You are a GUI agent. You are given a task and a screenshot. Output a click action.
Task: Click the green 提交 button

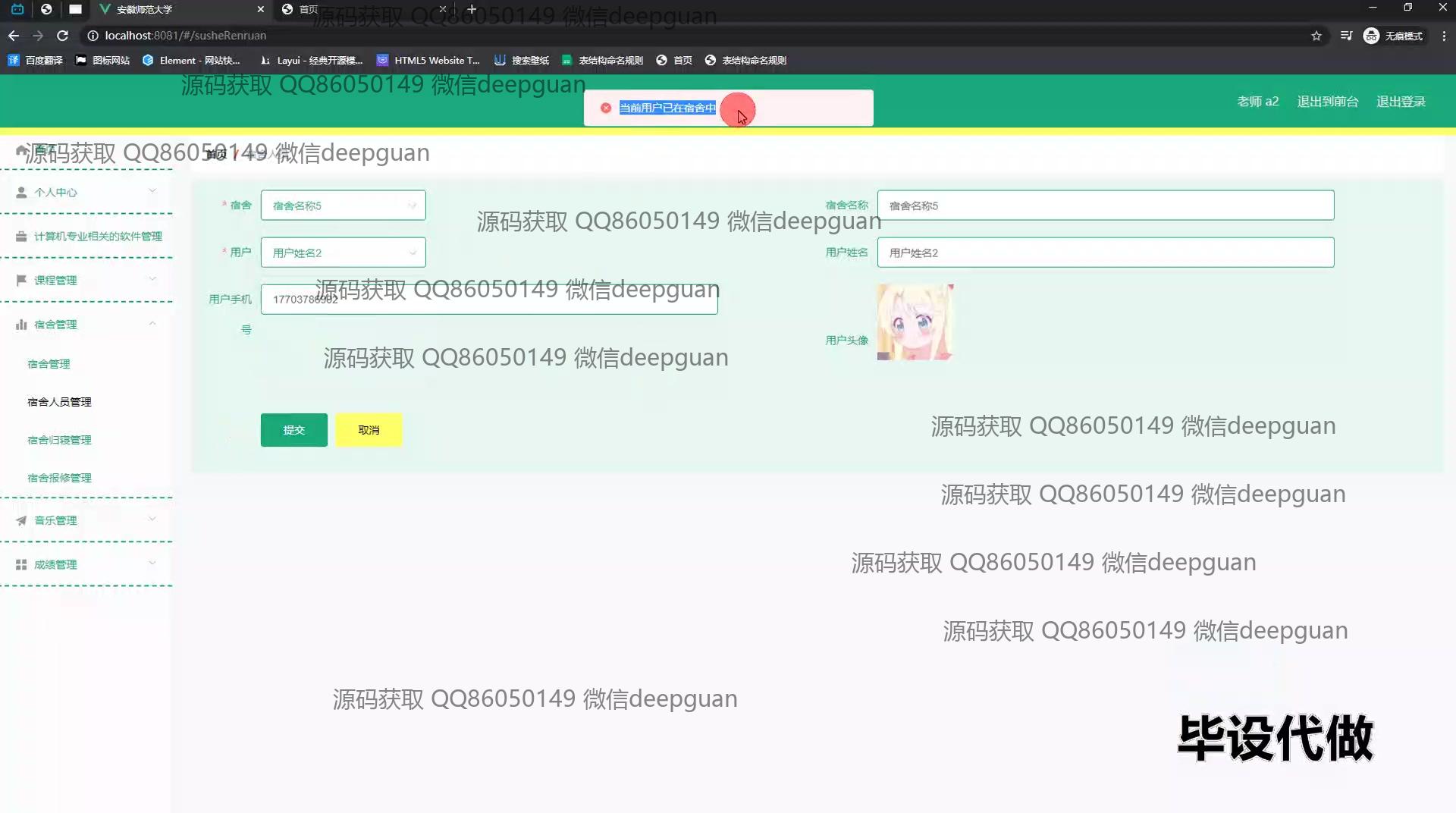(293, 430)
